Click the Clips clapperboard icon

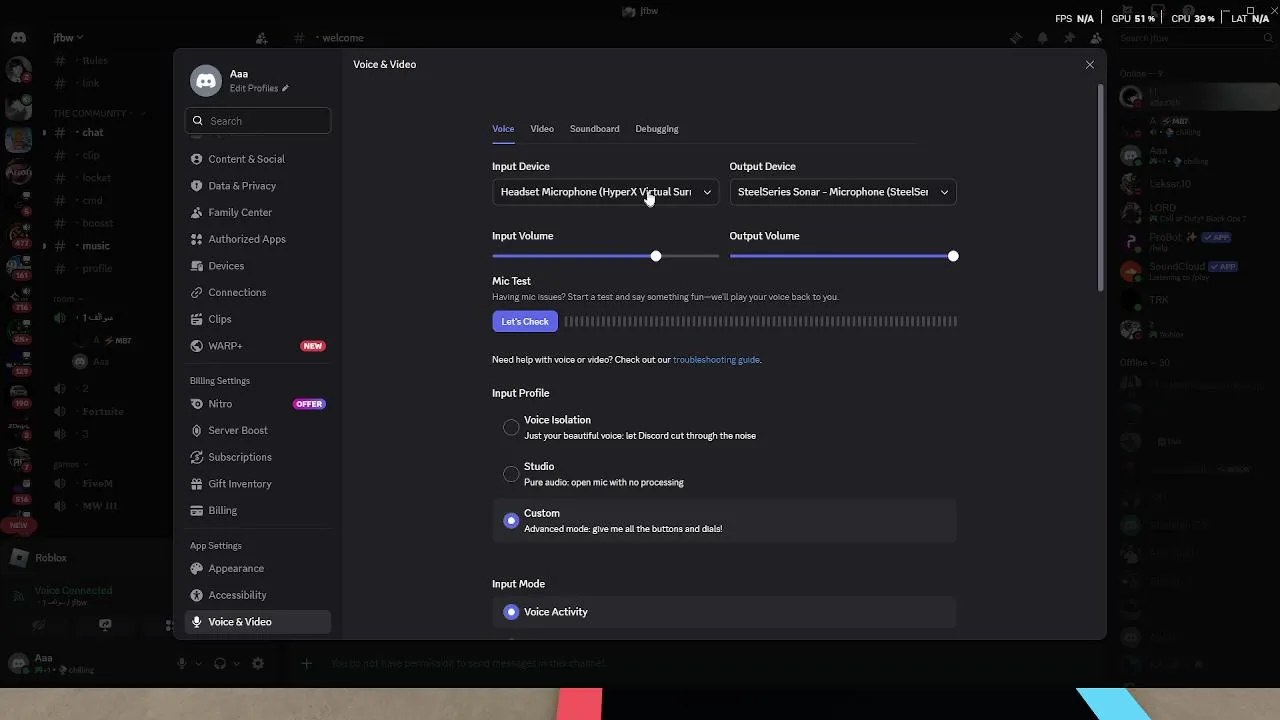(196, 319)
